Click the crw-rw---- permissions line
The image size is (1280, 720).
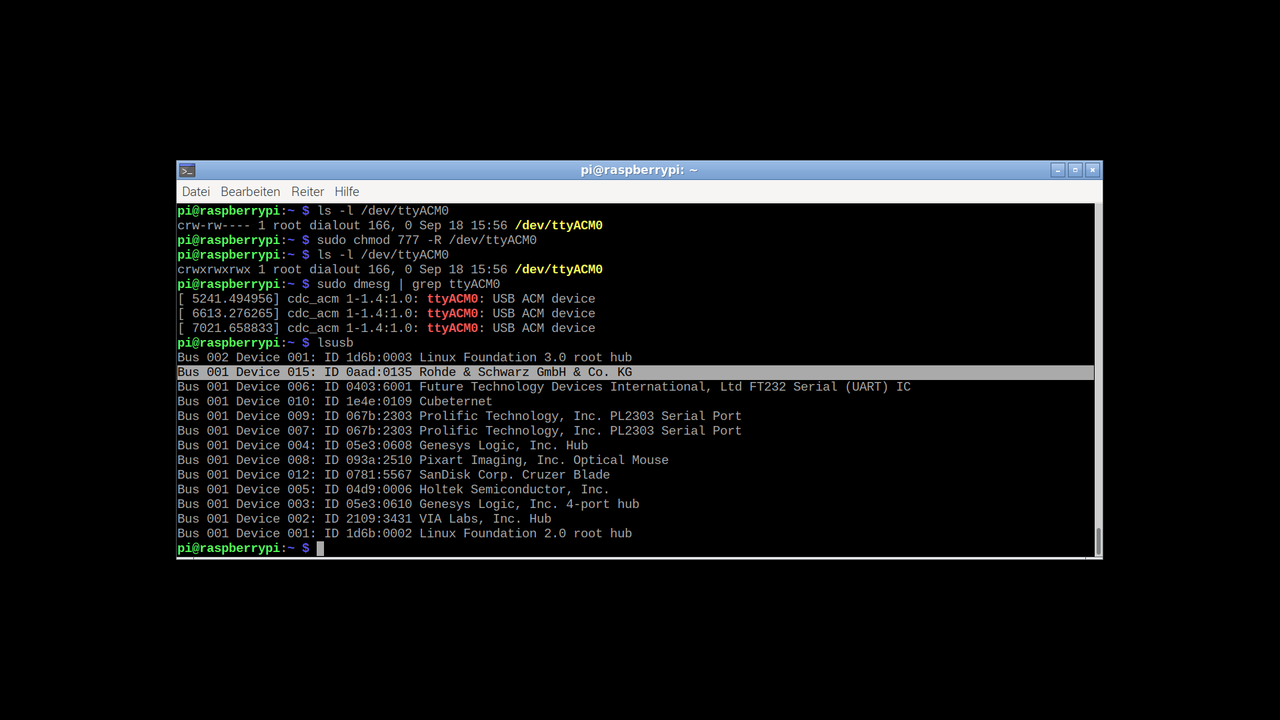click(x=390, y=225)
